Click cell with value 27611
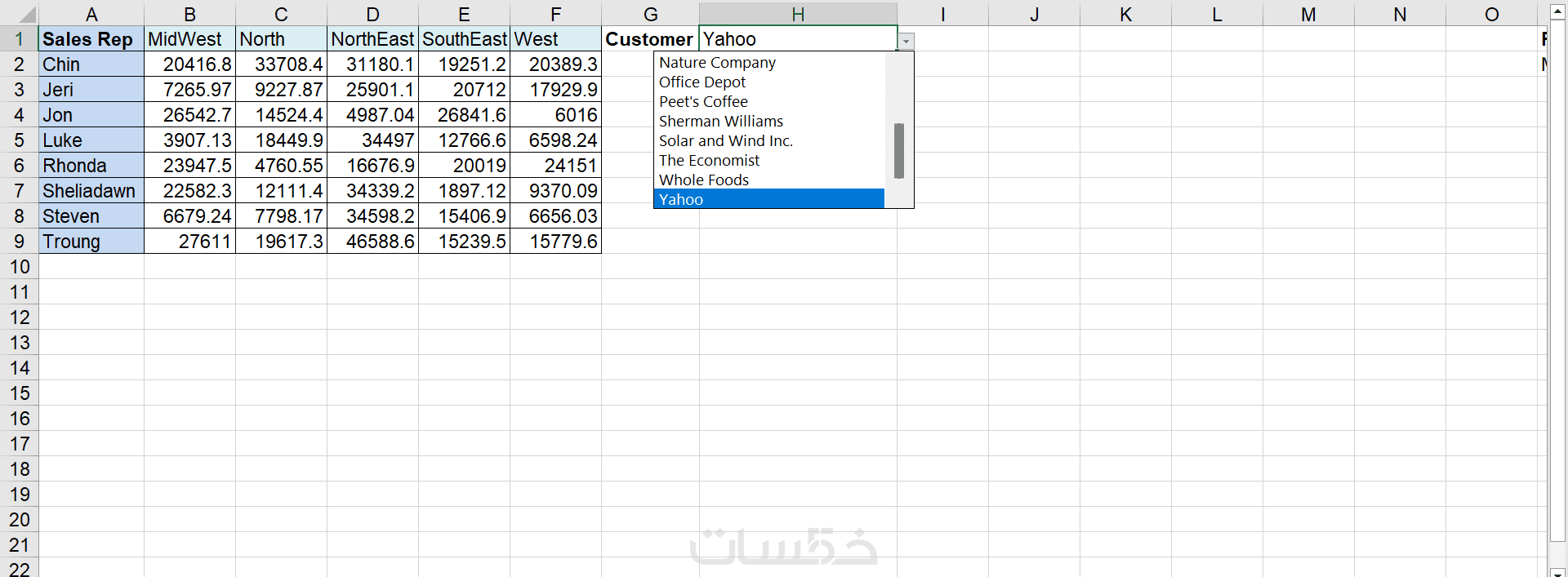 coord(189,242)
